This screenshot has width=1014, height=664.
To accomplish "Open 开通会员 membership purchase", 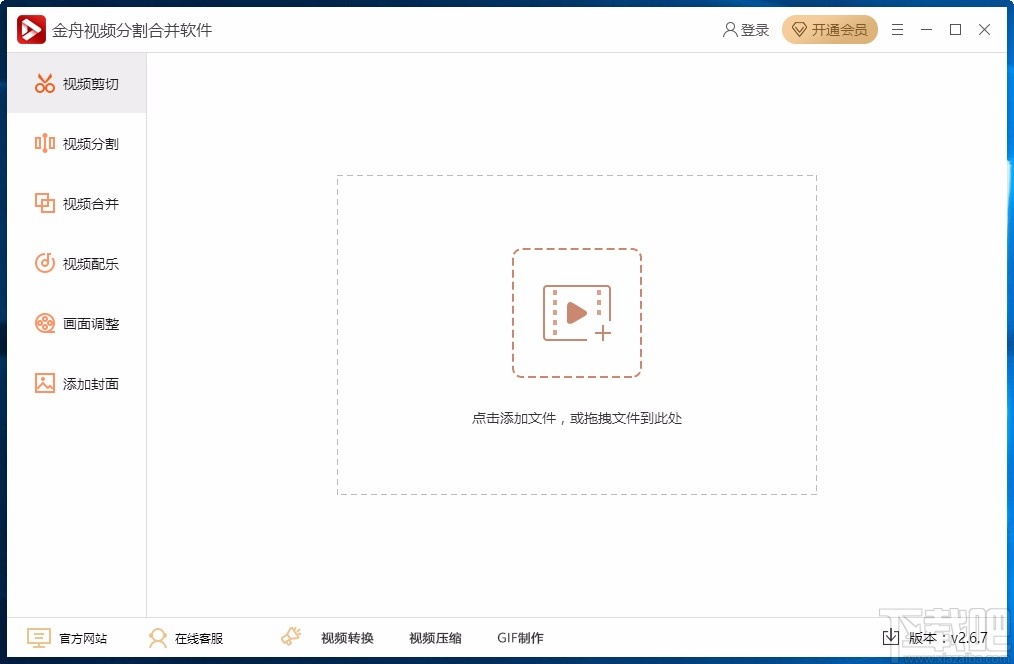I will pos(829,29).
